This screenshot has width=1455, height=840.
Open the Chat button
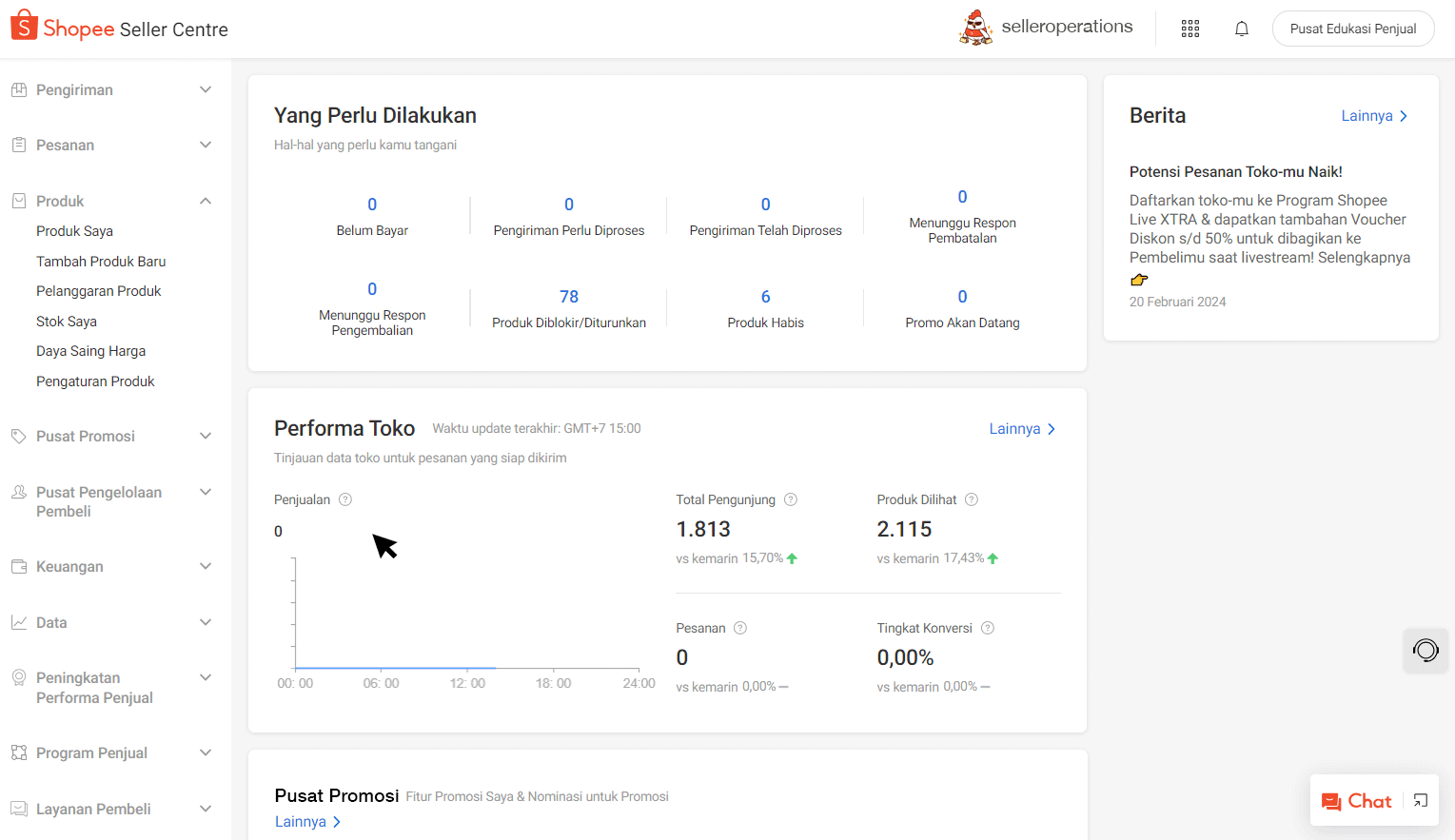pyautogui.click(x=1358, y=801)
